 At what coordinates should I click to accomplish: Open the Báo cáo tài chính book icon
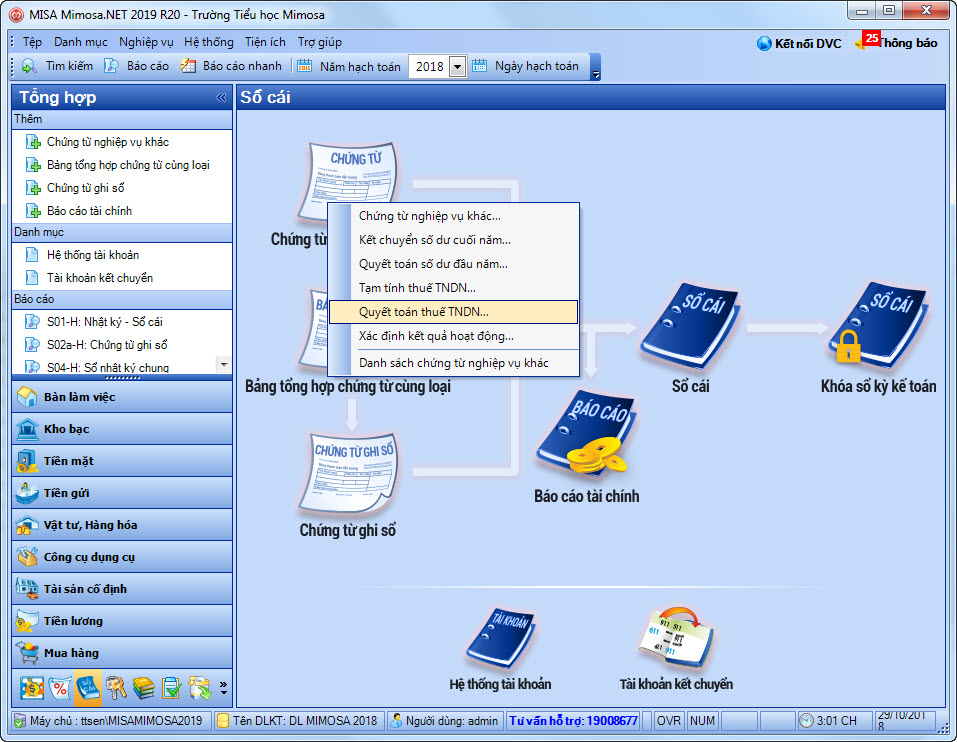coord(587,434)
